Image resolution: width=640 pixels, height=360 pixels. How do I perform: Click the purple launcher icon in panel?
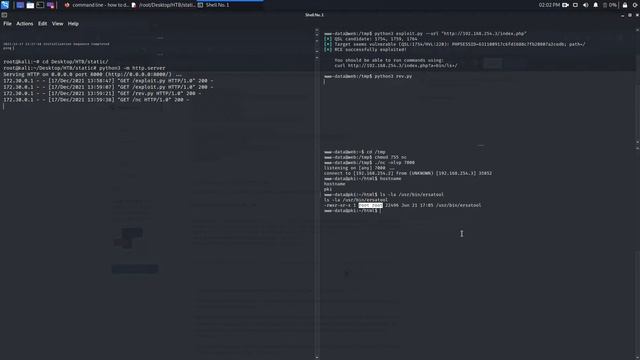(x=51, y=5)
